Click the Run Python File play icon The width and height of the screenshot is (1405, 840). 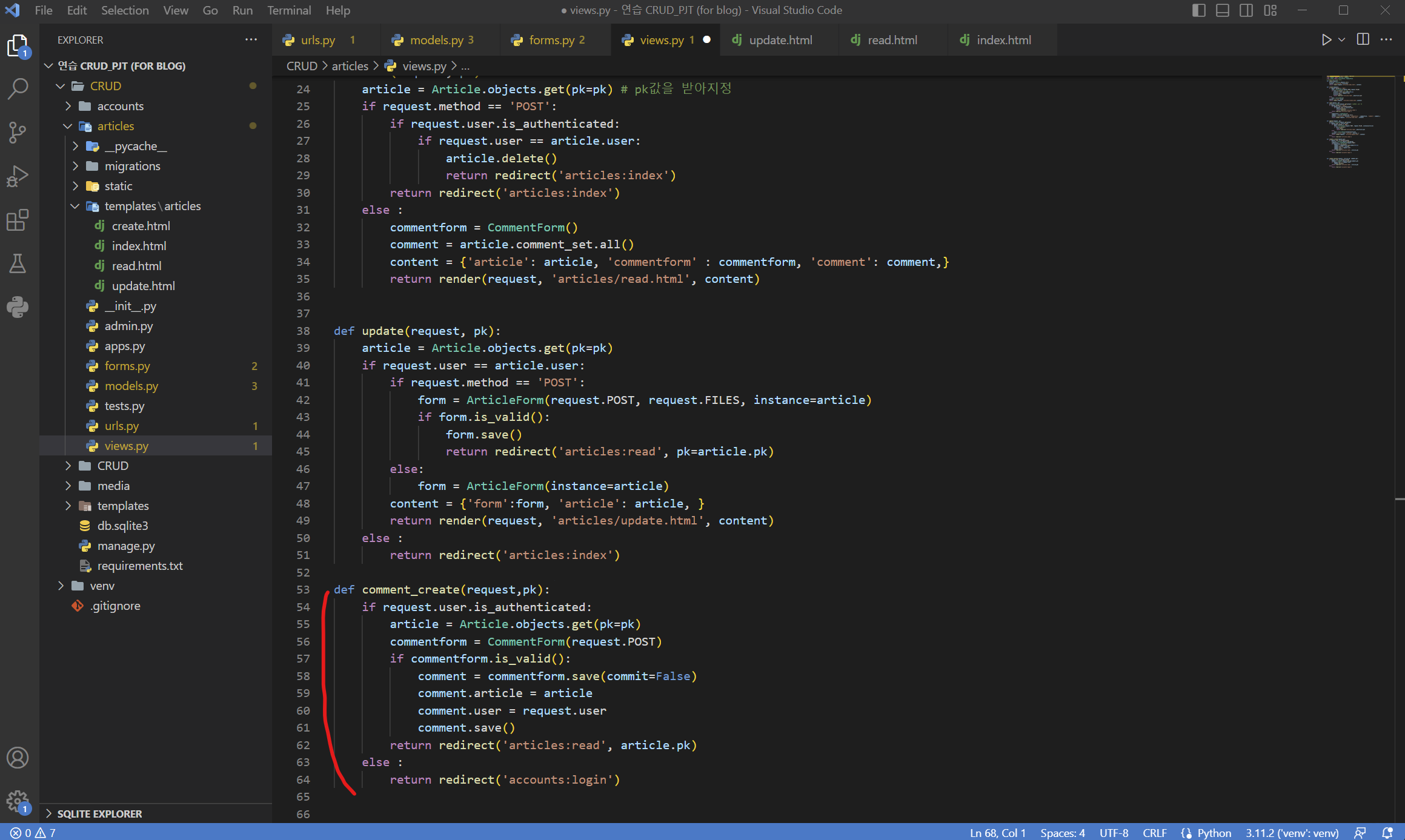click(1326, 40)
